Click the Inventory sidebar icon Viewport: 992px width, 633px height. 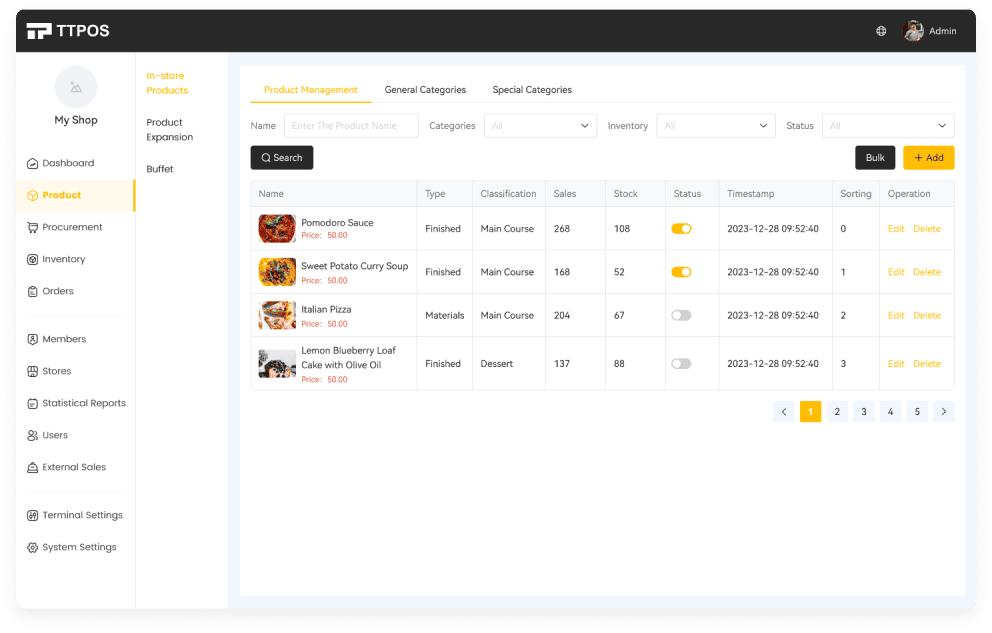pyautogui.click(x=32, y=259)
